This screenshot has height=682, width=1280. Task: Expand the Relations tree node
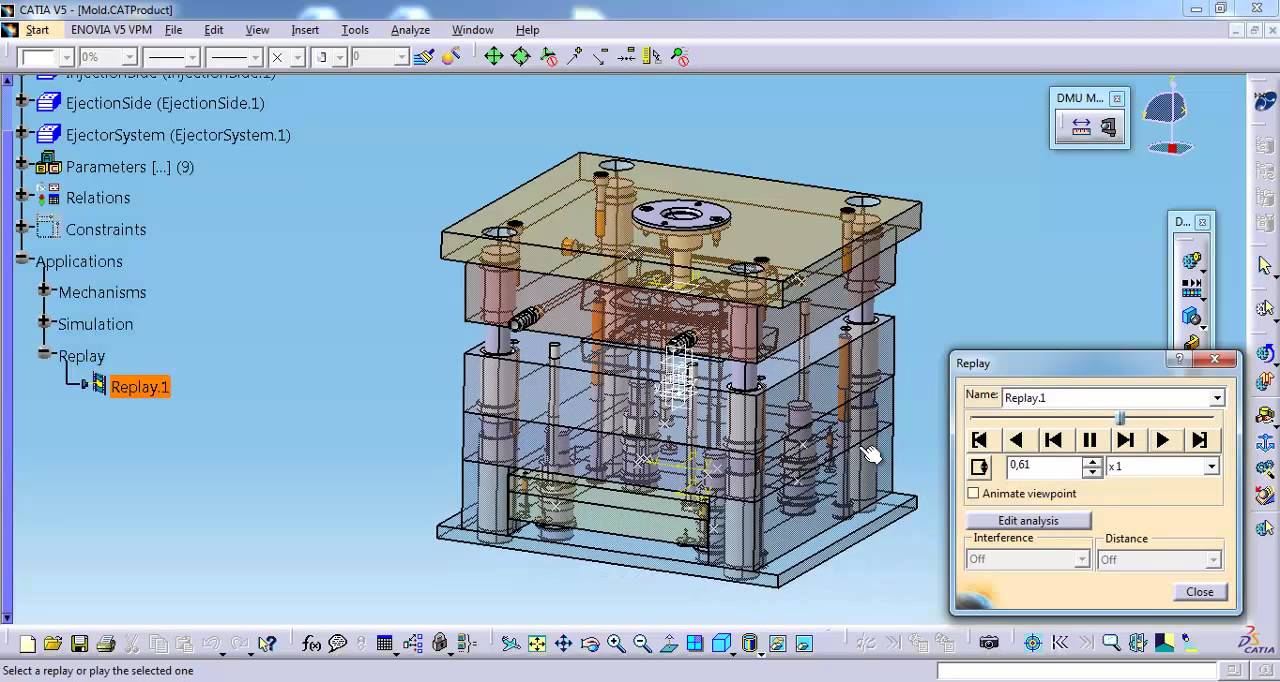click(22, 197)
